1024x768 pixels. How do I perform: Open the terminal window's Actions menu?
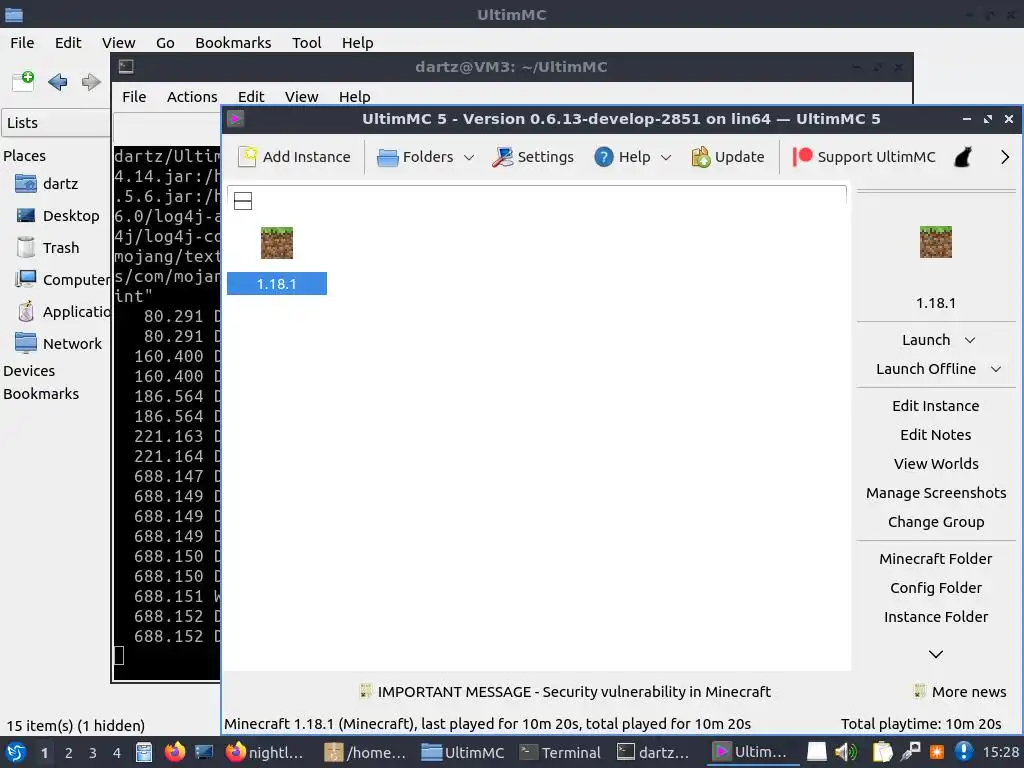192,97
